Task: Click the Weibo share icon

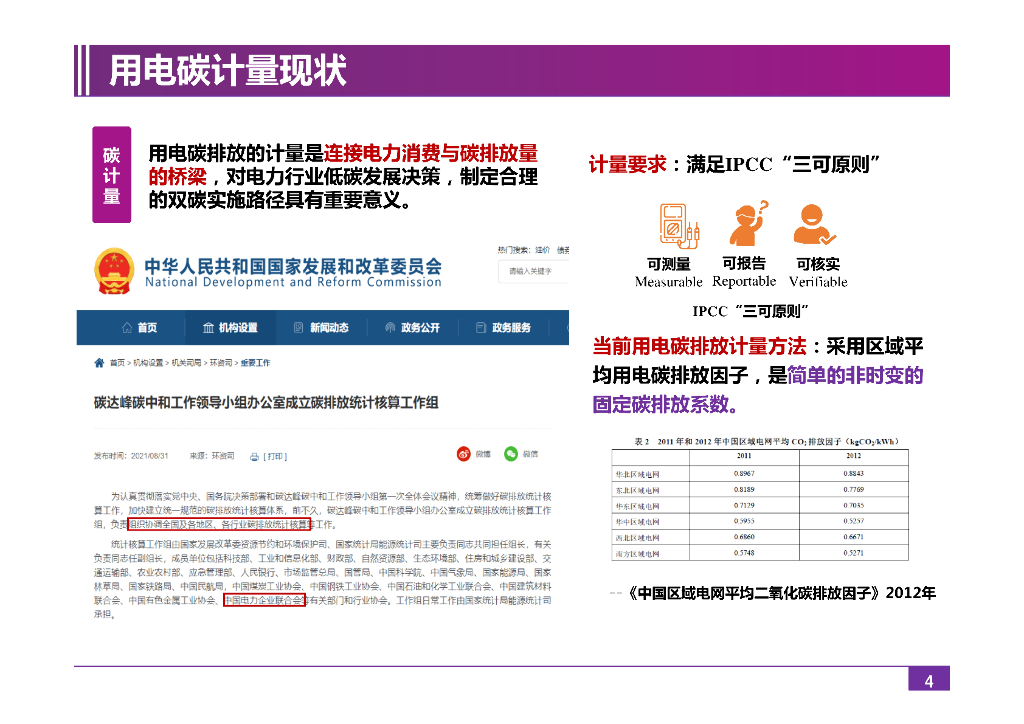Action: [x=465, y=453]
